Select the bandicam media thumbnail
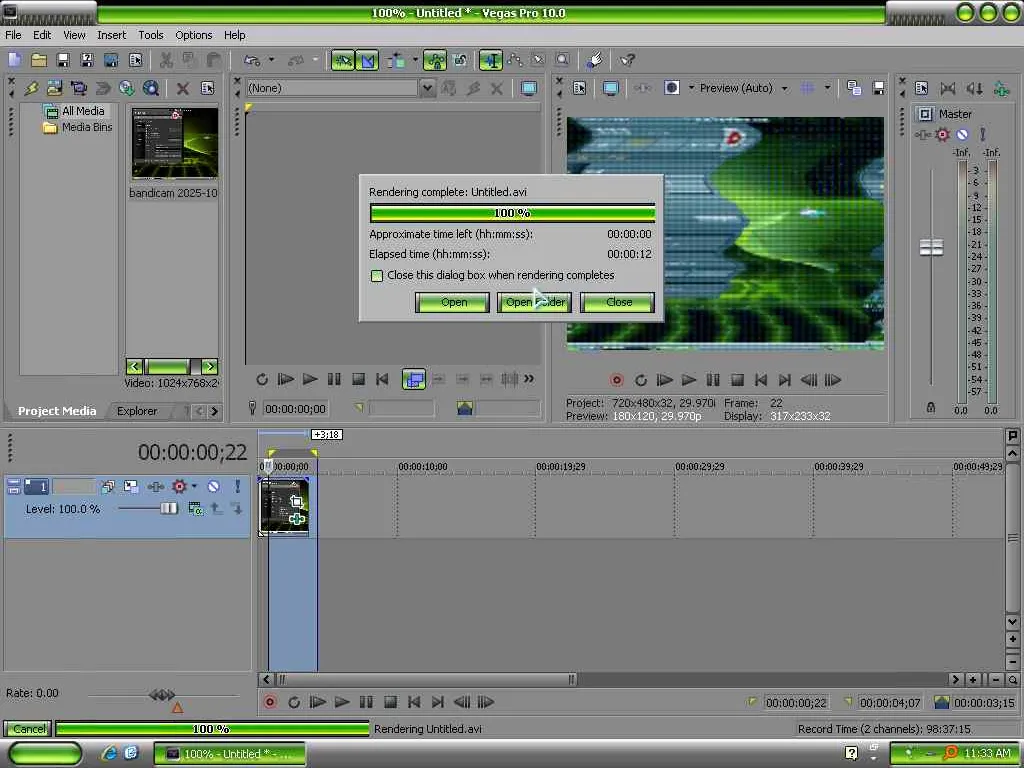The width and height of the screenshot is (1024, 768). (174, 143)
